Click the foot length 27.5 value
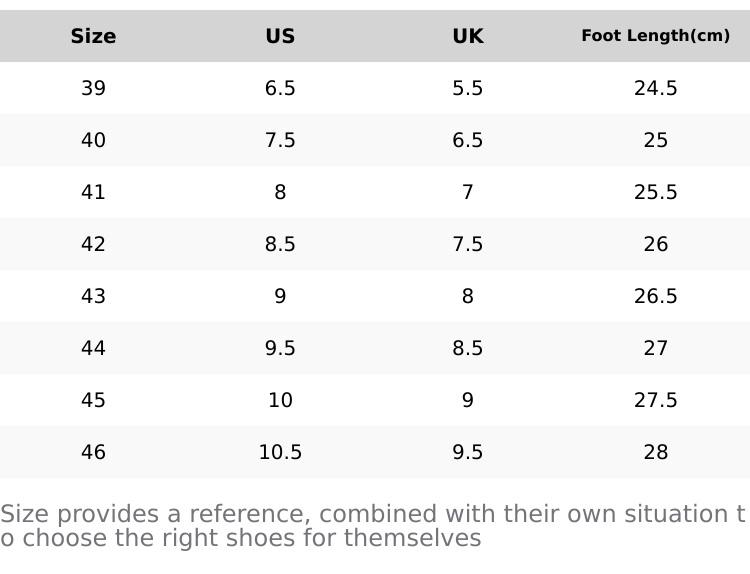 [655, 400]
